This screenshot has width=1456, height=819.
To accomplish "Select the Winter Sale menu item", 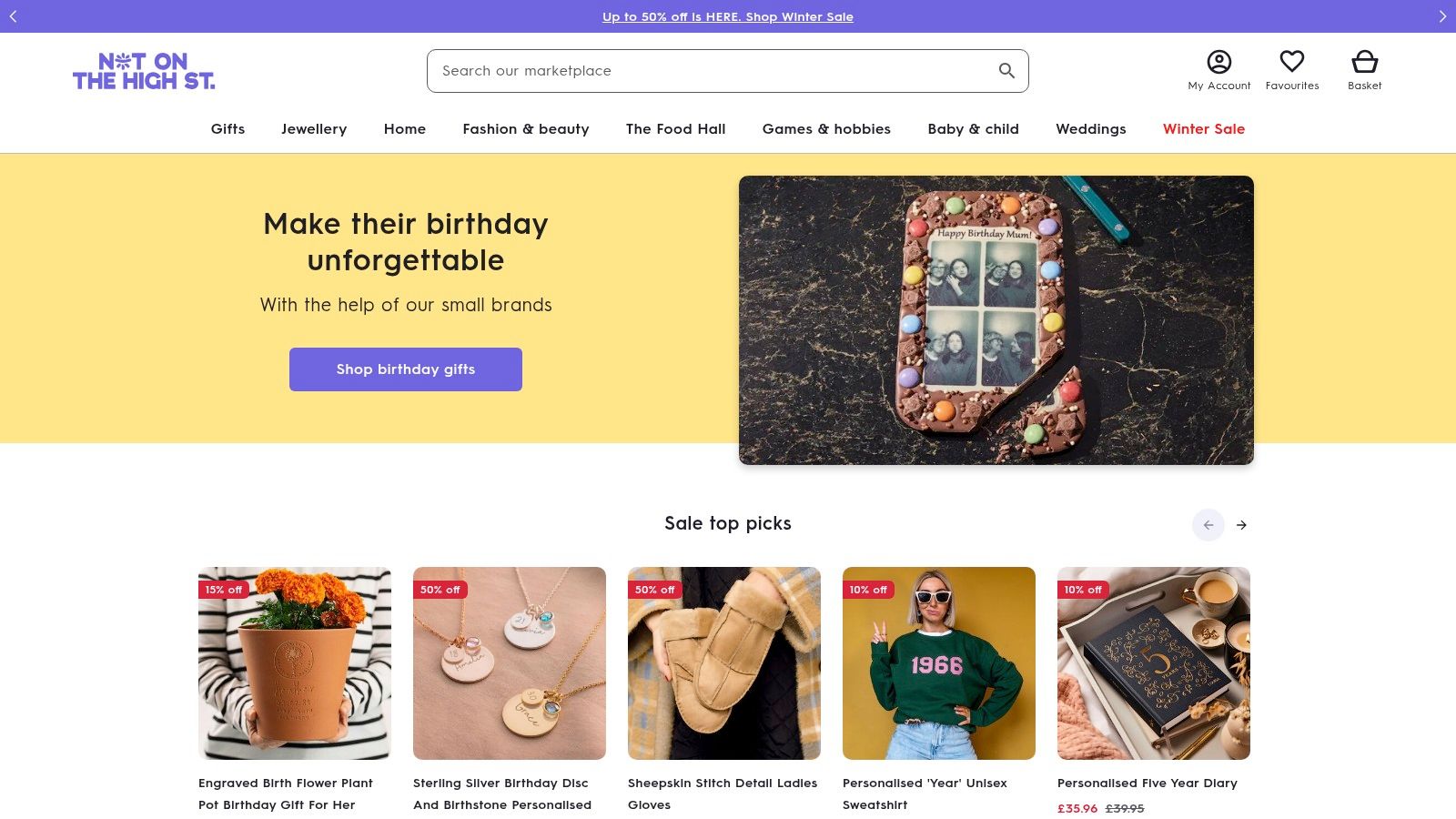I will pos(1203,129).
